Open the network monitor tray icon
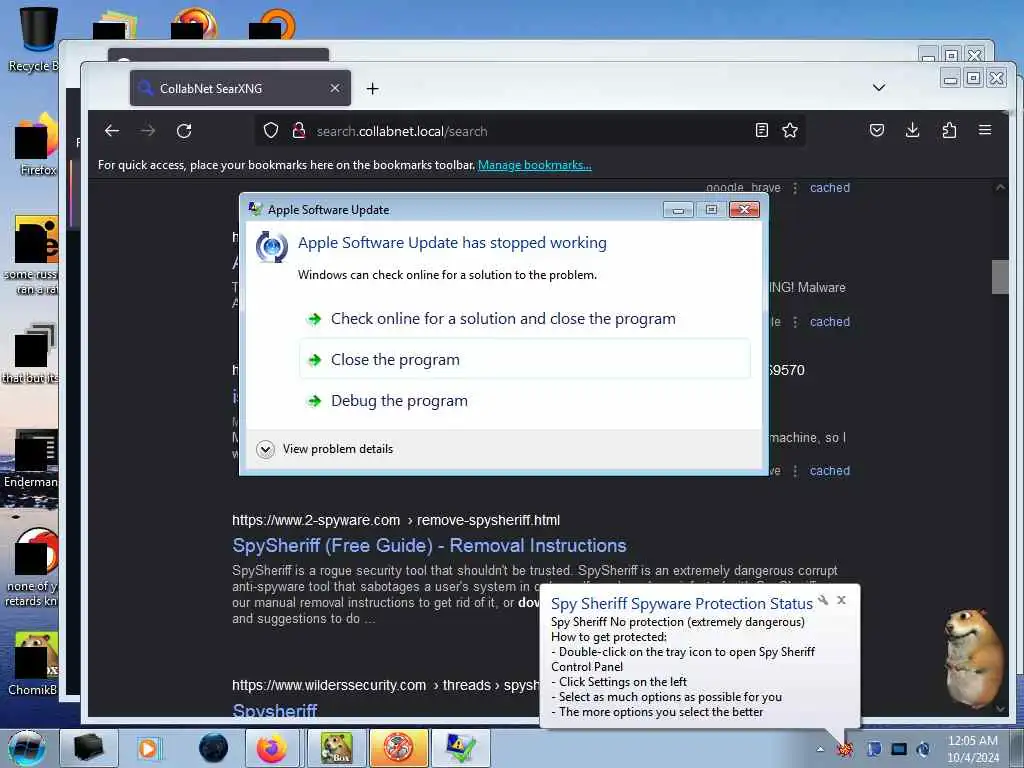This screenshot has height=768, width=1024. click(899, 749)
